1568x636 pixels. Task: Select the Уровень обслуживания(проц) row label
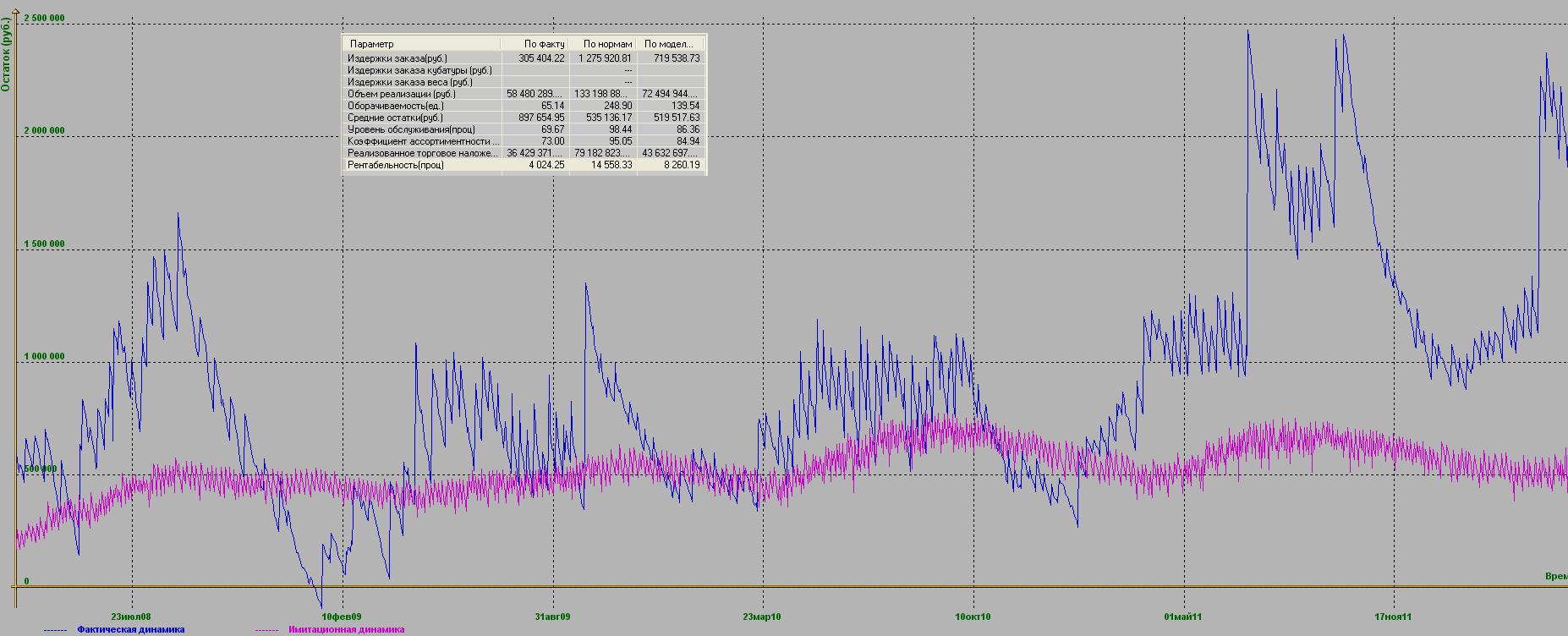[x=411, y=129]
